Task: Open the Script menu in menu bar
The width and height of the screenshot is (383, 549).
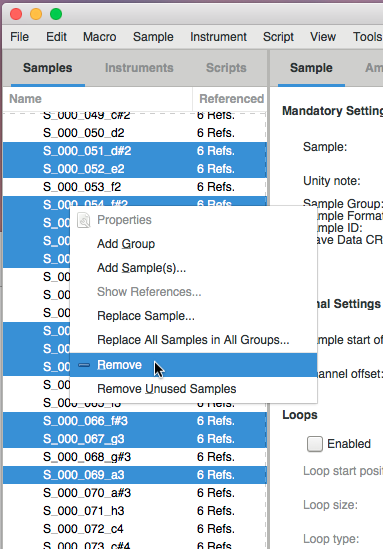Action: coord(278,37)
